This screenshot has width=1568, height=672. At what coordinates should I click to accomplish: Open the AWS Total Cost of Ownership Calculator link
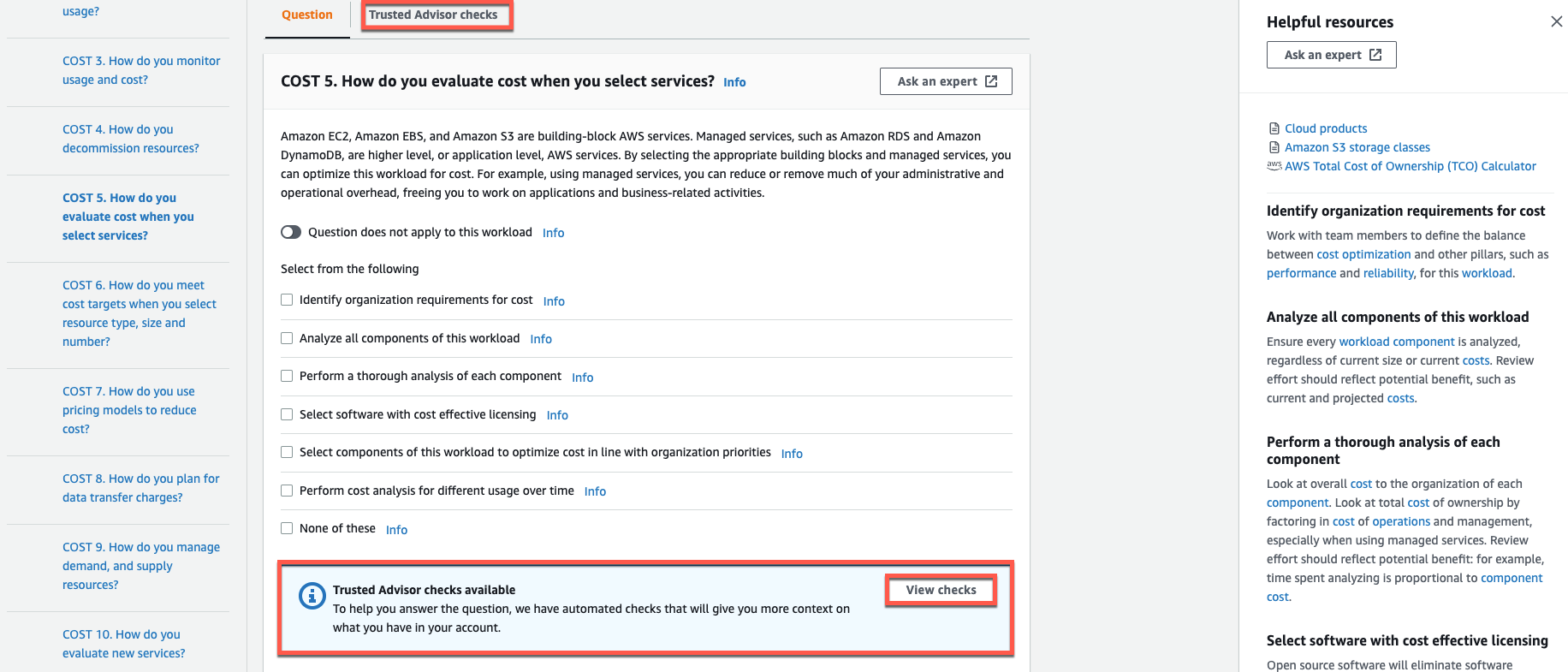point(1410,166)
